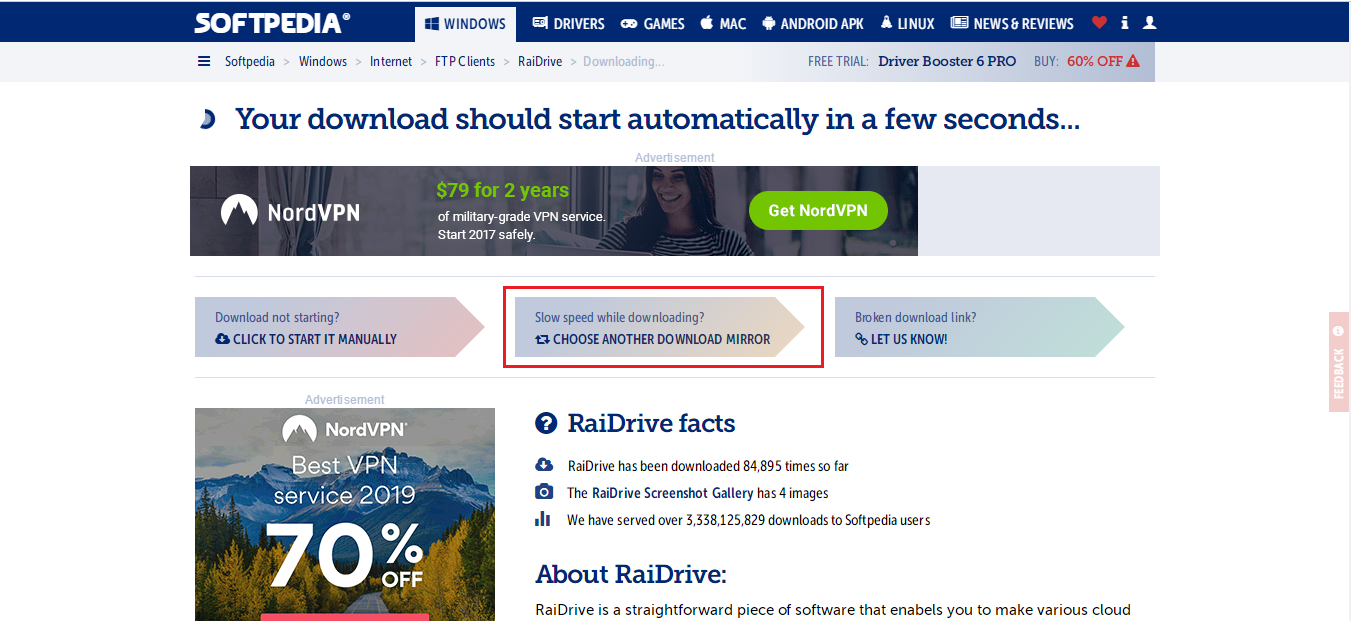This screenshot has height=621, width=1351.
Task: Open the FTP Clients breadcrumb link
Action: (x=465, y=61)
